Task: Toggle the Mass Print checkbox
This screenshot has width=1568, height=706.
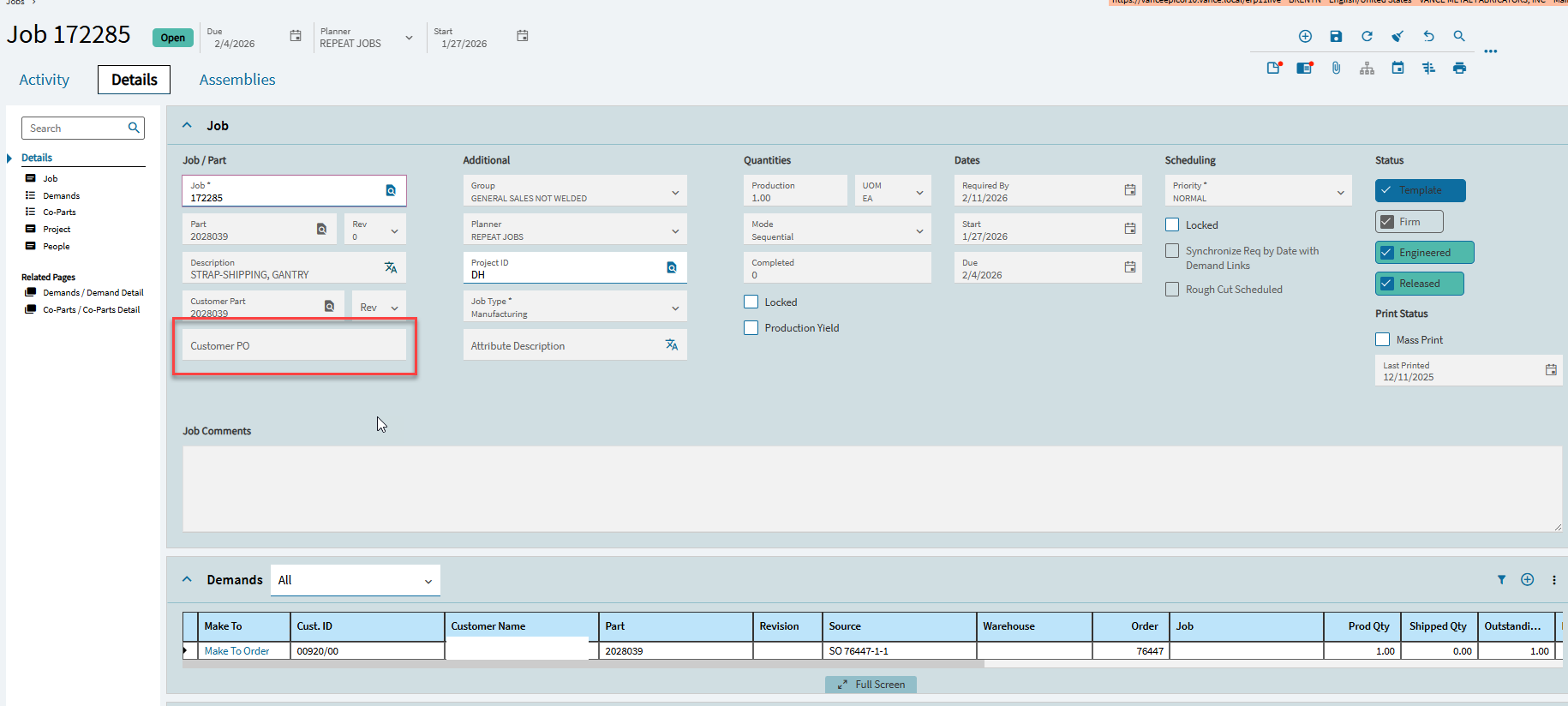Action: (x=1382, y=340)
